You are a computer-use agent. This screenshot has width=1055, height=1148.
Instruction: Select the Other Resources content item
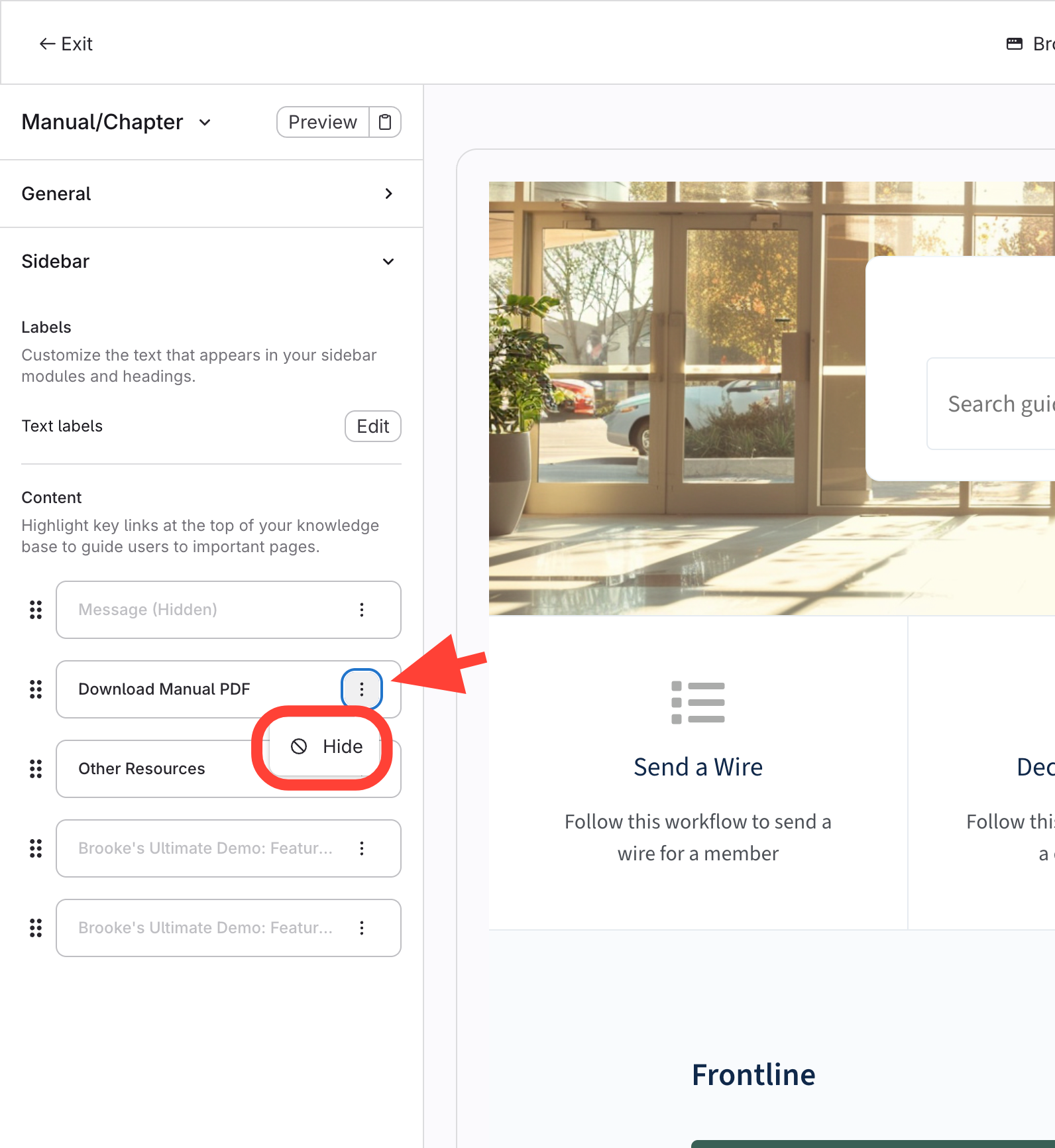click(154, 769)
